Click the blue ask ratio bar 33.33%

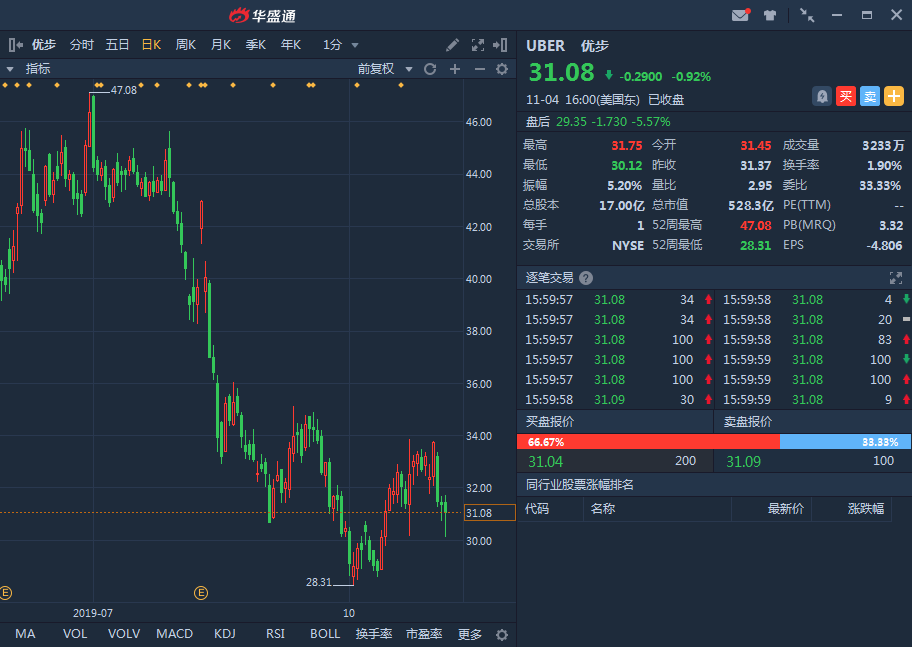[x=845, y=442]
